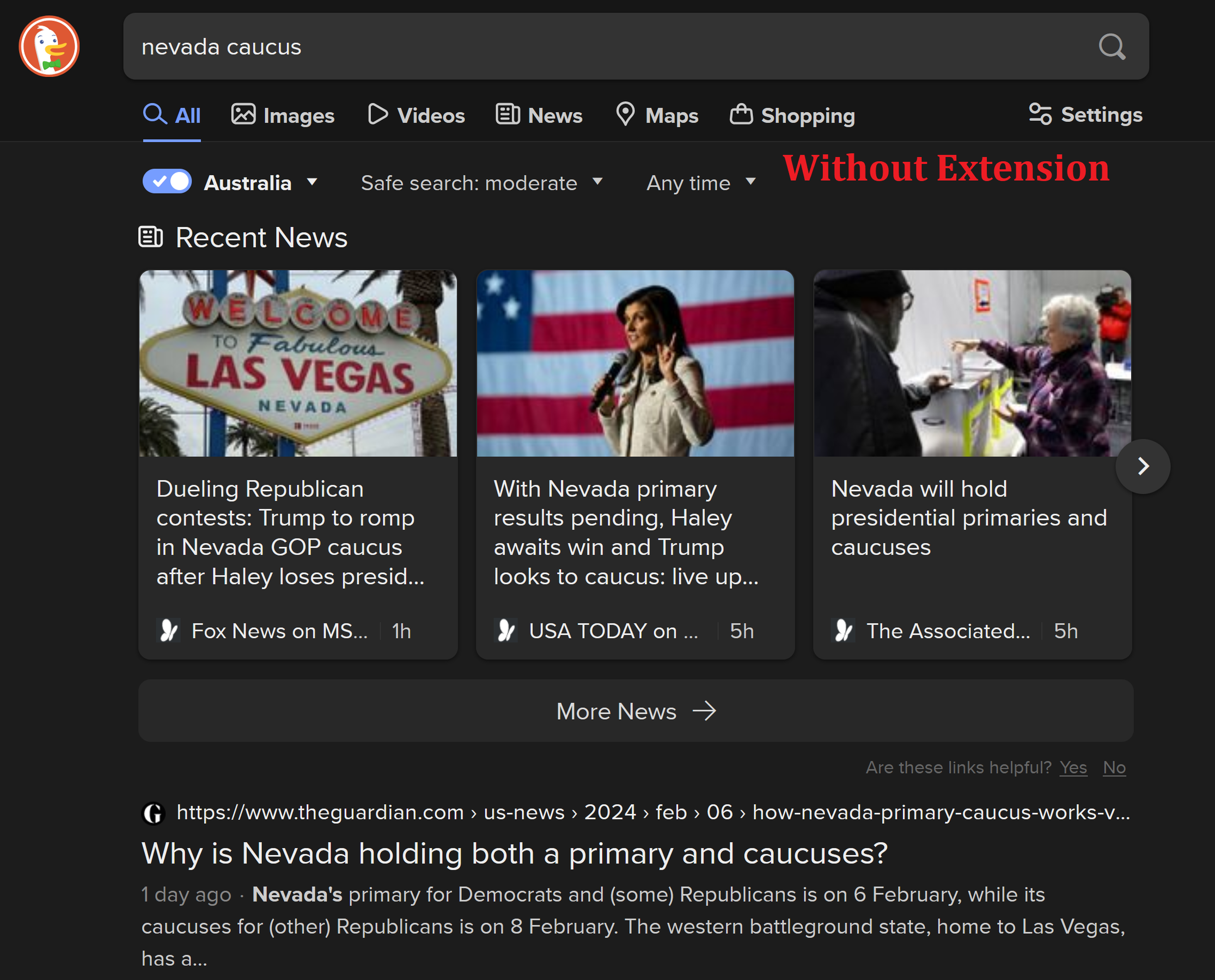The width and height of the screenshot is (1215, 980).
Task: Switch to the News tab
Action: click(x=539, y=115)
